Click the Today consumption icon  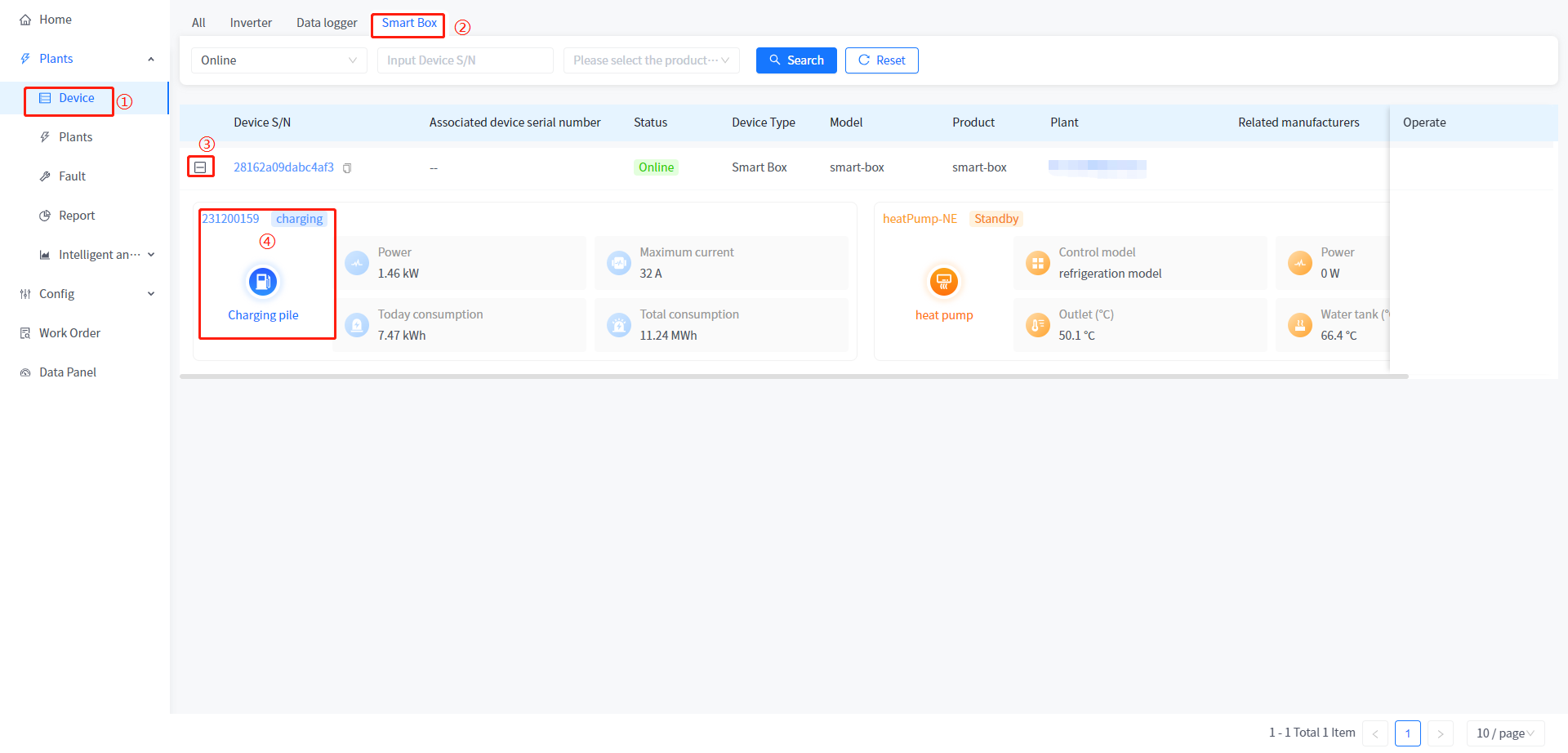(357, 325)
